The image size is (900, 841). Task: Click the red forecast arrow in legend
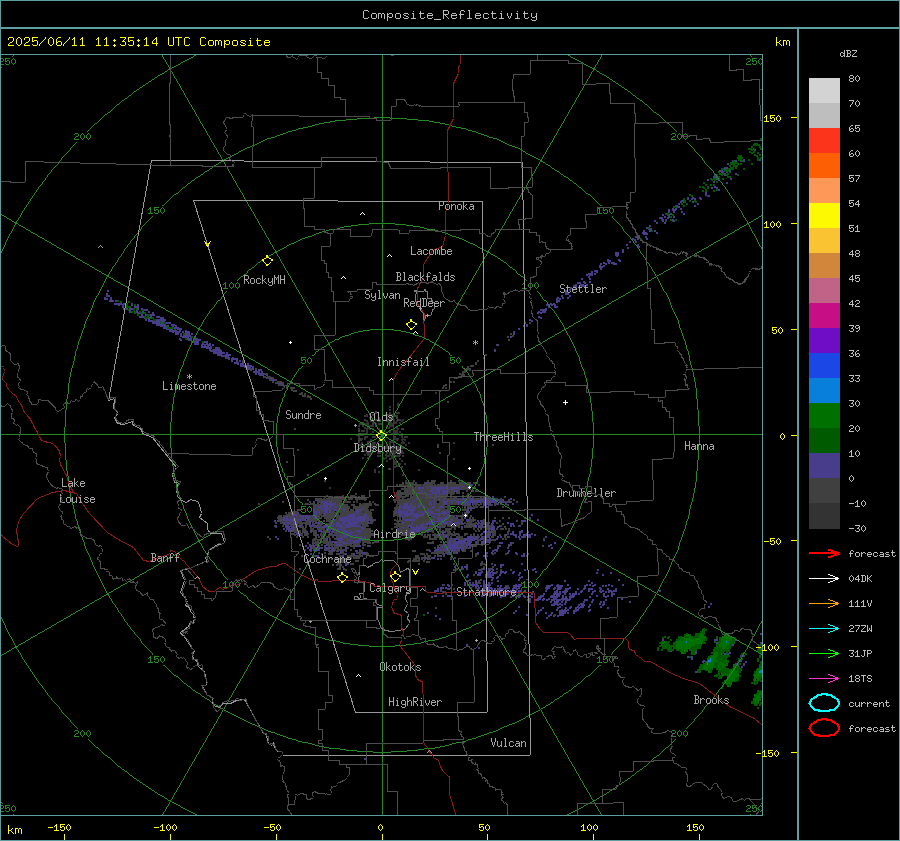[x=824, y=553]
